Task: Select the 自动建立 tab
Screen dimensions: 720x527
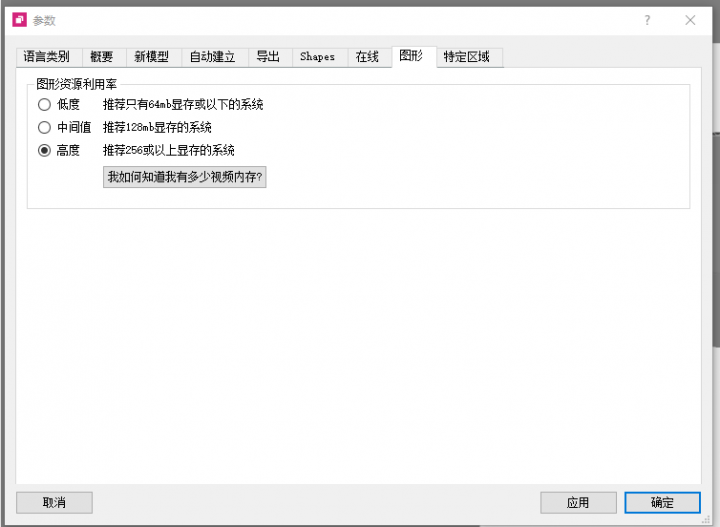Action: pos(212,57)
